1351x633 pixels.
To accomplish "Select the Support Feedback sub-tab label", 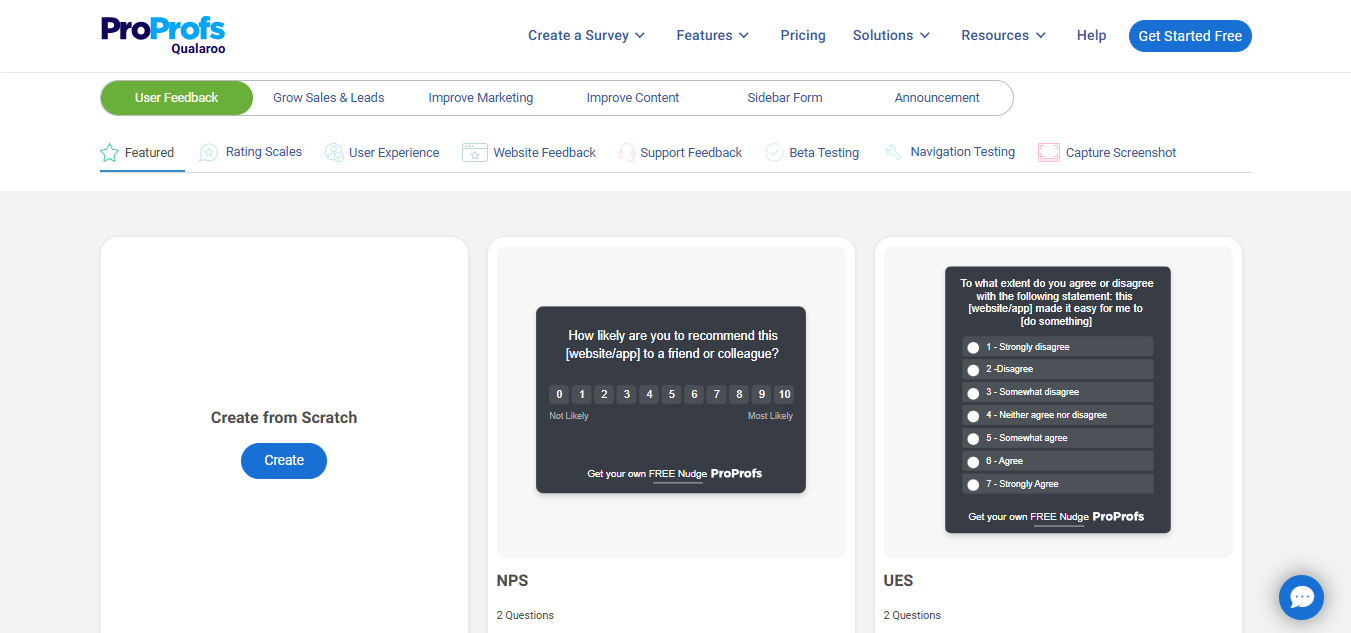I will point(691,153).
